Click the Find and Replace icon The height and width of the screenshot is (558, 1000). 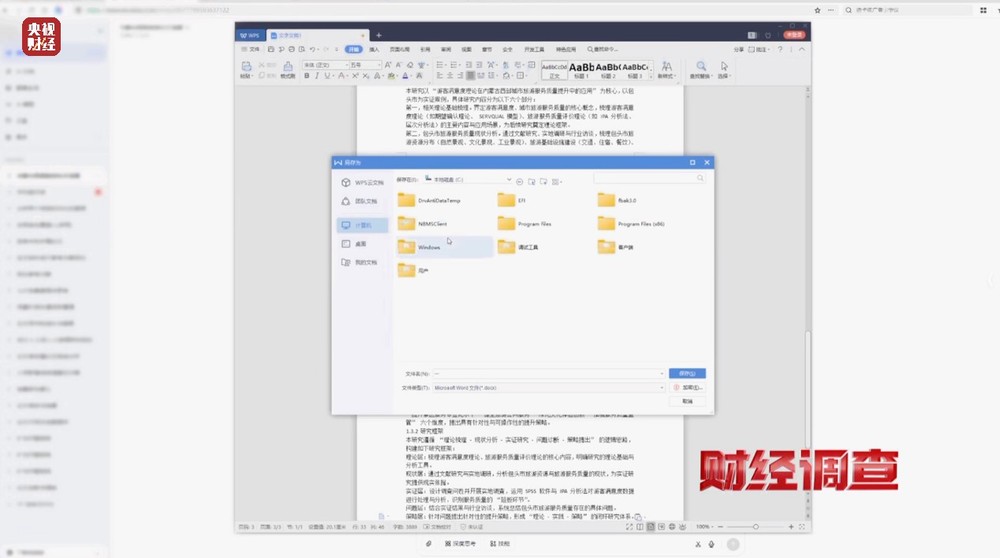pos(701,69)
